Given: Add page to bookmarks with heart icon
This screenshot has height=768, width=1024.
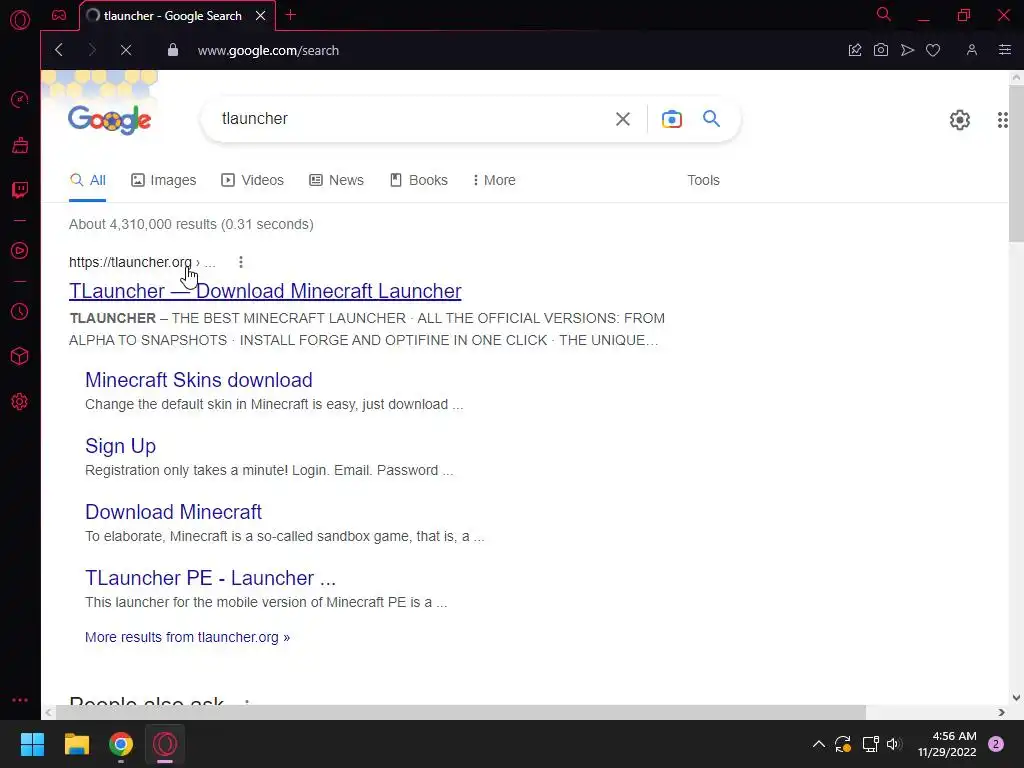Looking at the screenshot, I should (x=933, y=50).
